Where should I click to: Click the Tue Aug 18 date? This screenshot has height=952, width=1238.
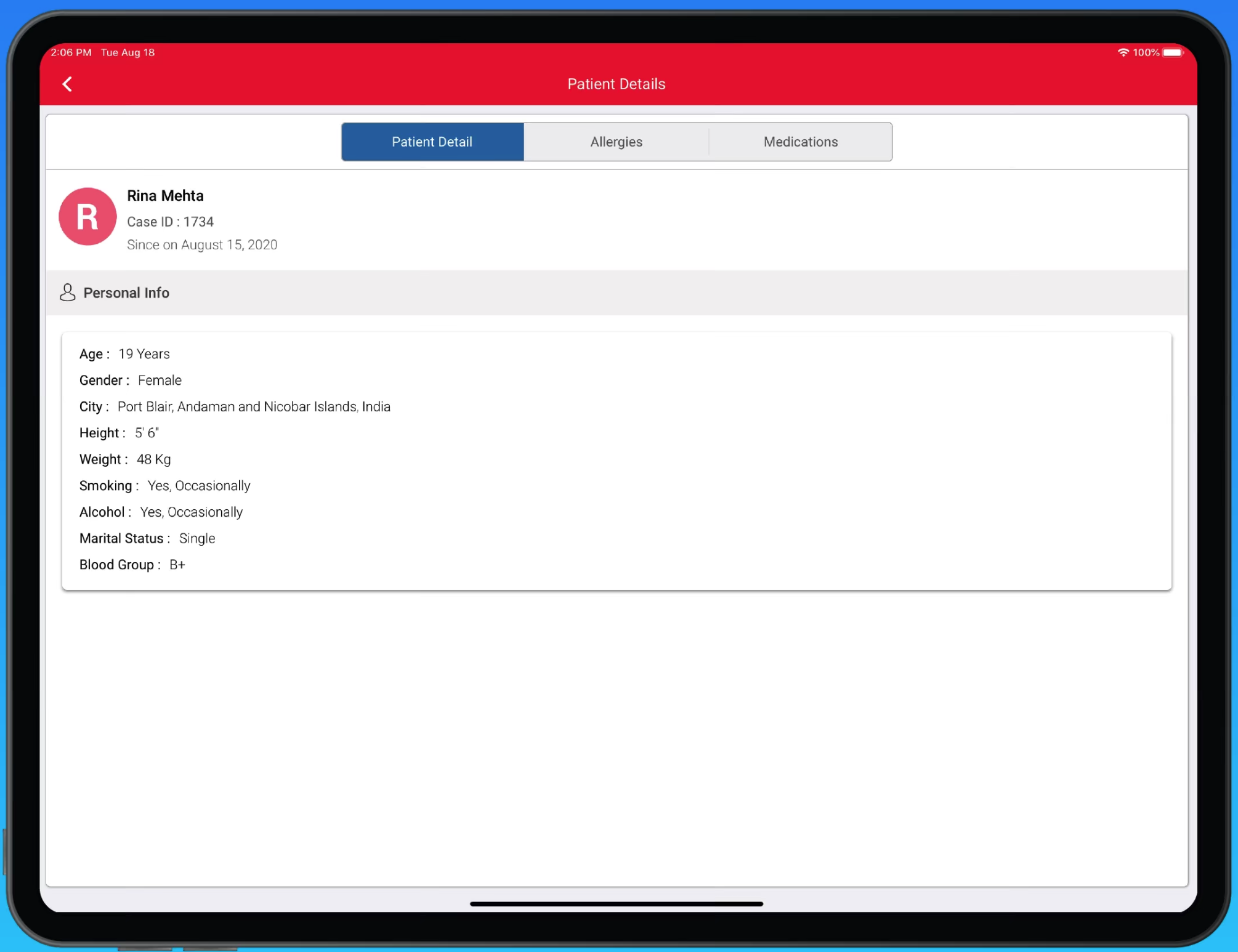pyautogui.click(x=127, y=52)
